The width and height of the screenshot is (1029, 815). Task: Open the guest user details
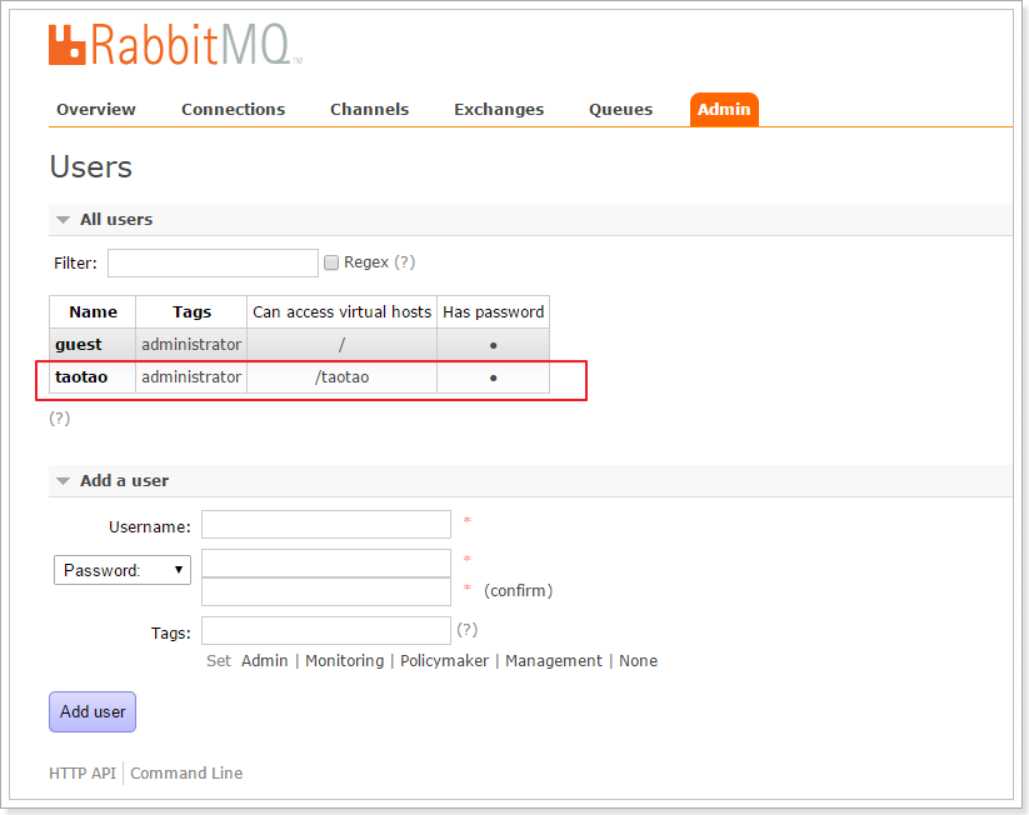(78, 345)
